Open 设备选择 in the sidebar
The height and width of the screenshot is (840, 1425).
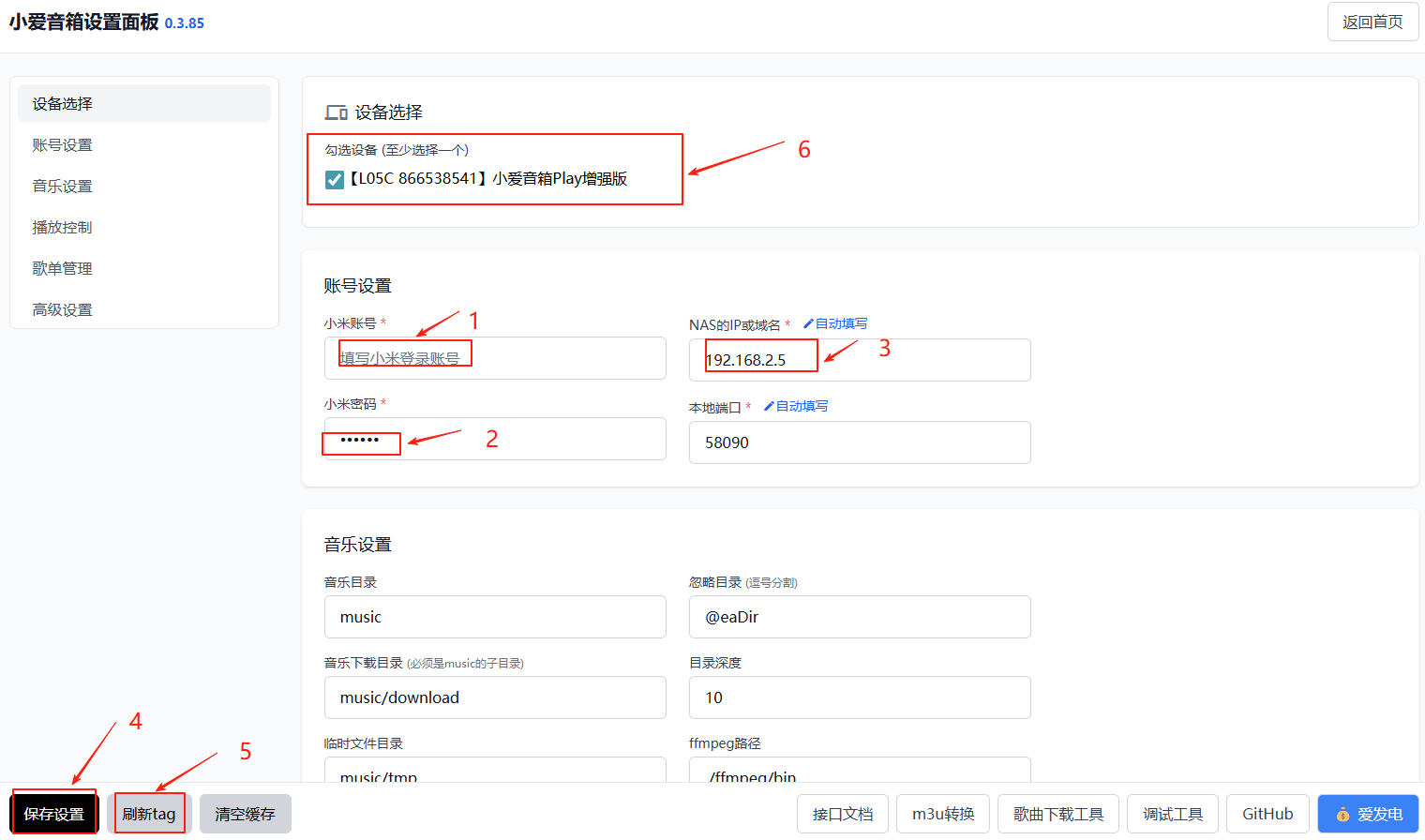pyautogui.click(x=144, y=103)
